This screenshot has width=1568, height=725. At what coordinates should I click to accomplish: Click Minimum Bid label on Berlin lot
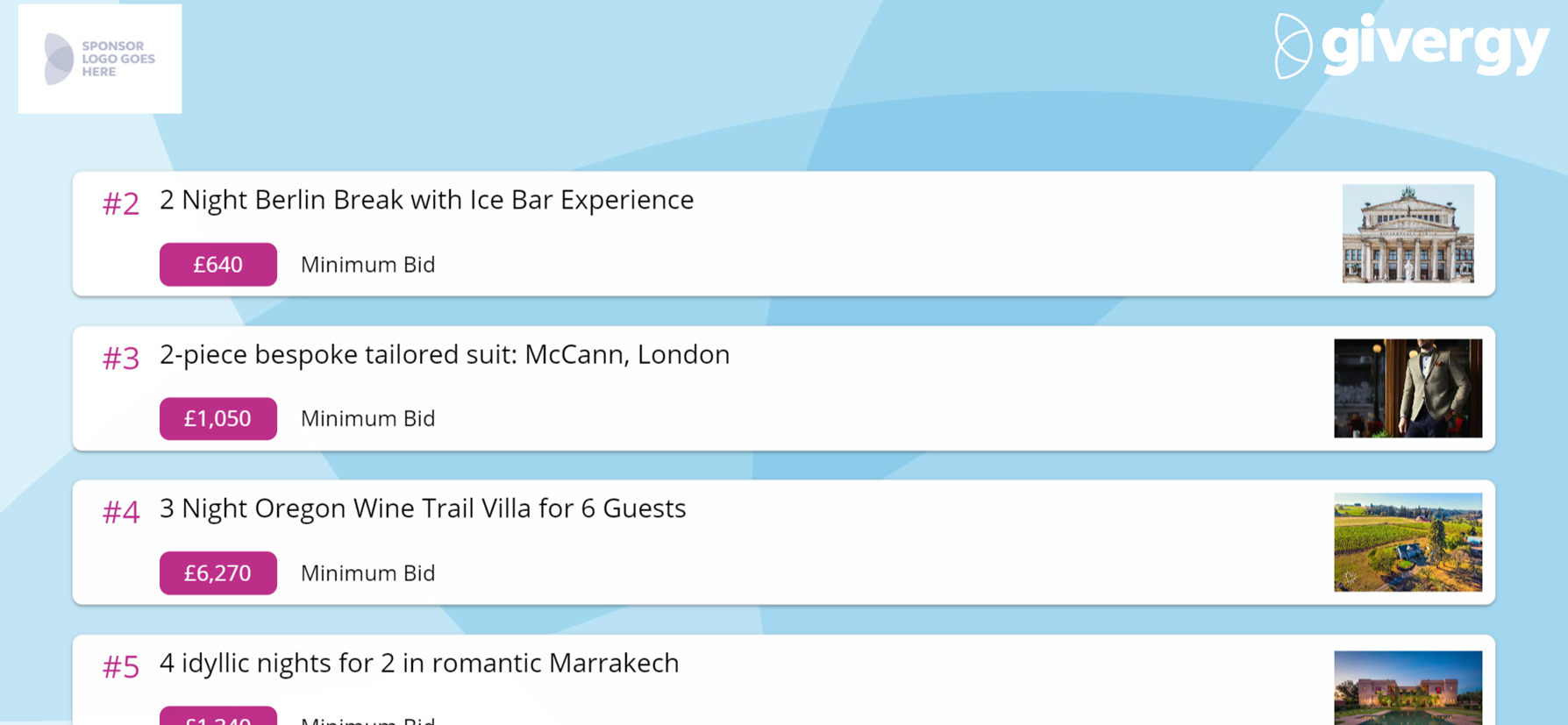[367, 265]
